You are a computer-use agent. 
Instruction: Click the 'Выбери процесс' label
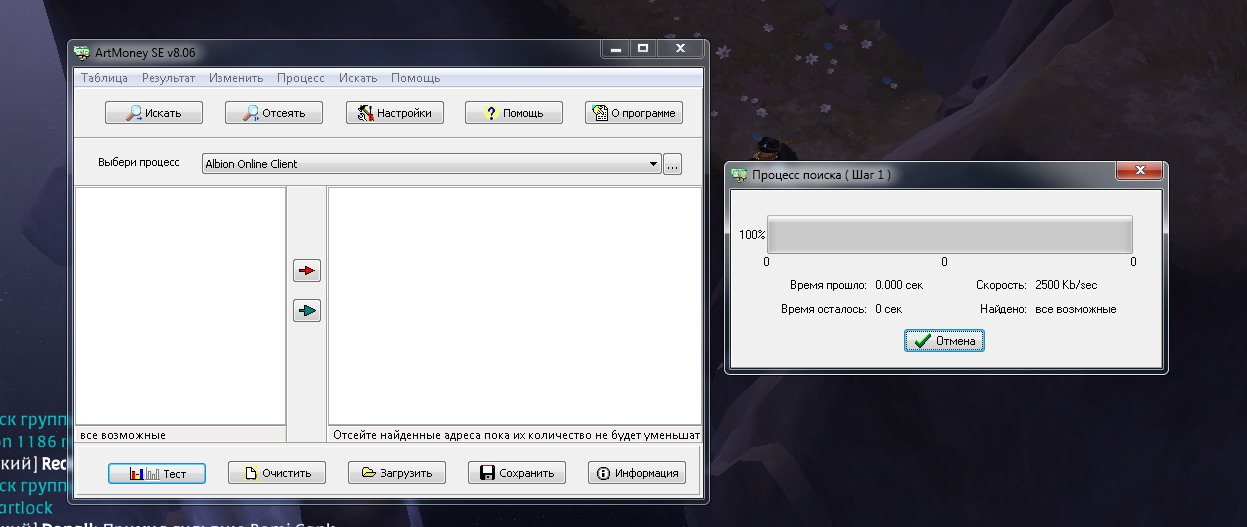pyautogui.click(x=139, y=162)
